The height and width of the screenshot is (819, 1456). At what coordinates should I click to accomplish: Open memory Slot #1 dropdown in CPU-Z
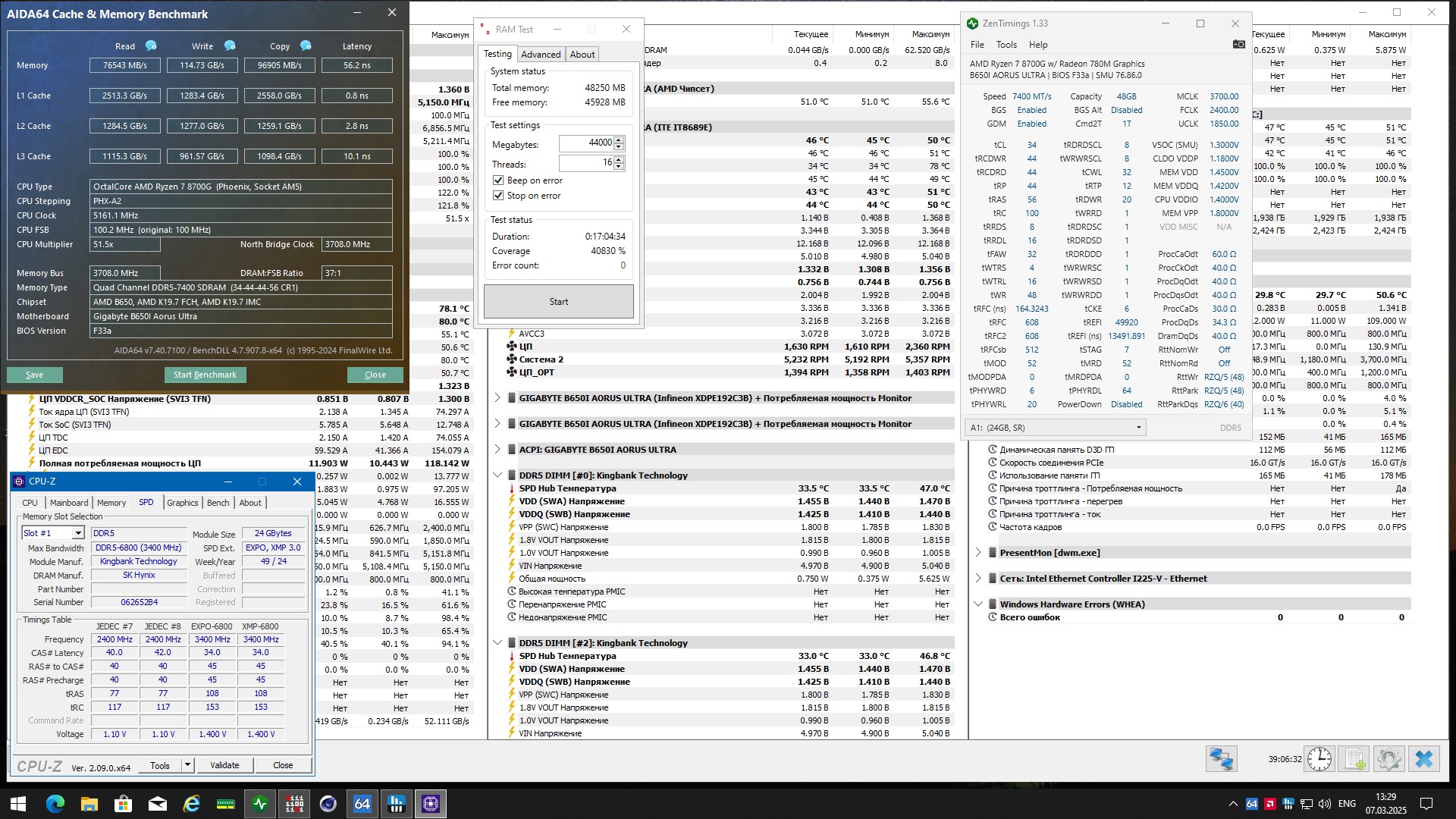77,533
